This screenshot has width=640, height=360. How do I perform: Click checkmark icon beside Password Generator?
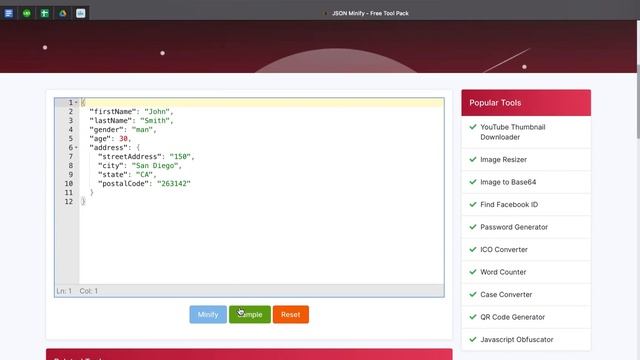(473, 227)
